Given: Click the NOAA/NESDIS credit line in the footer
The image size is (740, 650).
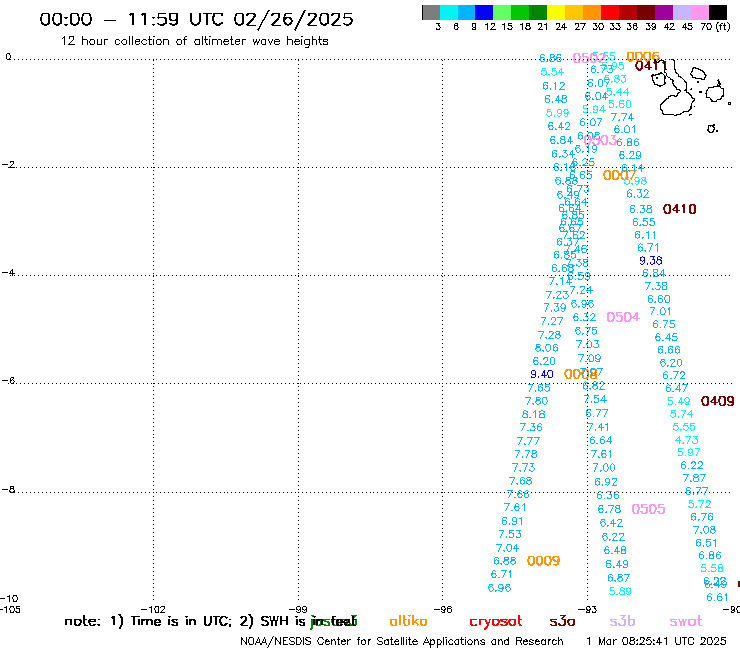Looking at the screenshot, I should (x=402, y=641).
